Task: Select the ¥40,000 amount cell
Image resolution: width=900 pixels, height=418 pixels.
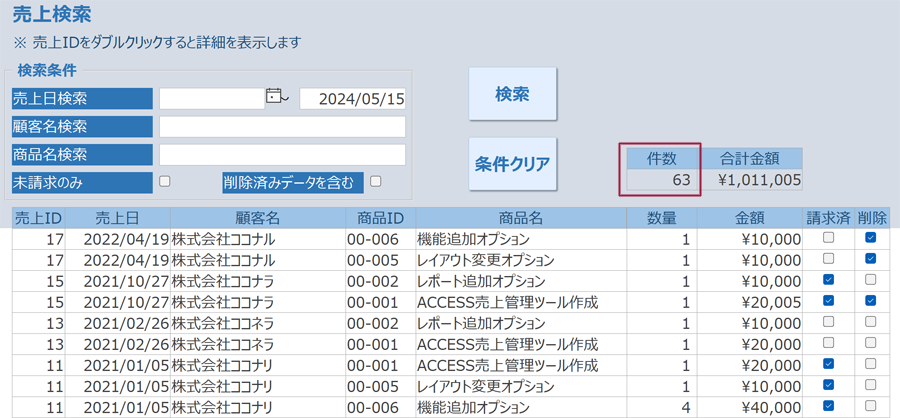Action: pos(750,405)
